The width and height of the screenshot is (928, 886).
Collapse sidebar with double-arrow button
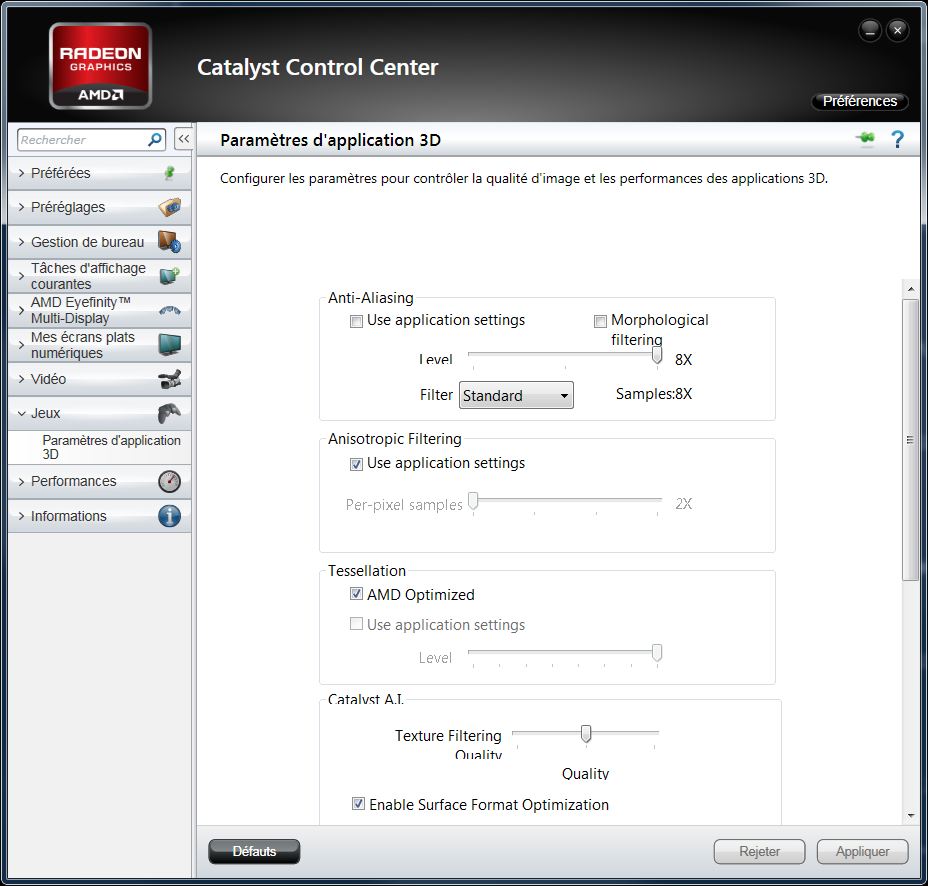click(184, 139)
